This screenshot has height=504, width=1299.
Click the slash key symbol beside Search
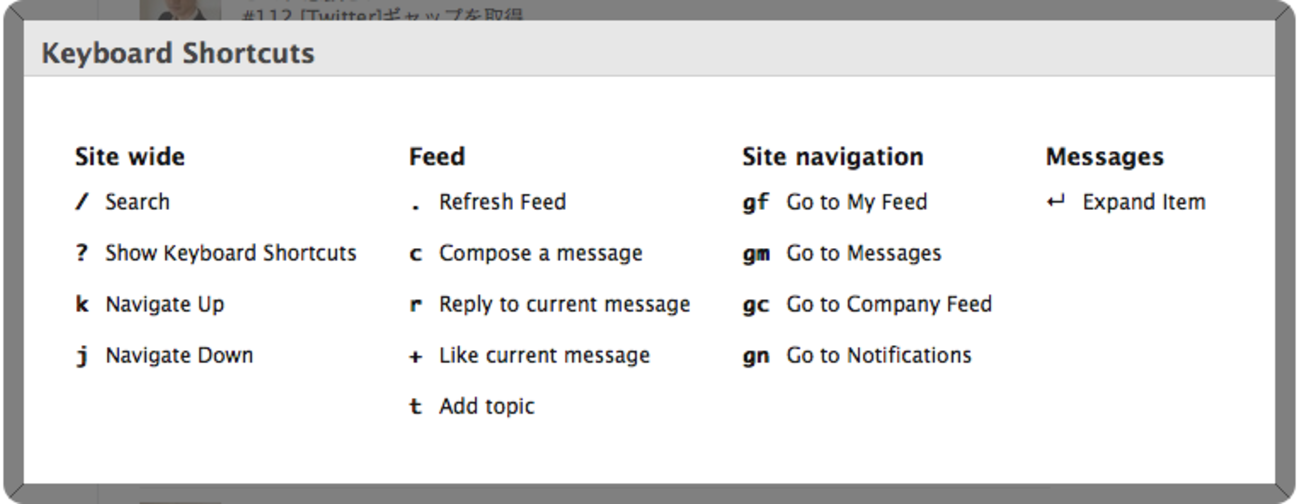pos(82,203)
